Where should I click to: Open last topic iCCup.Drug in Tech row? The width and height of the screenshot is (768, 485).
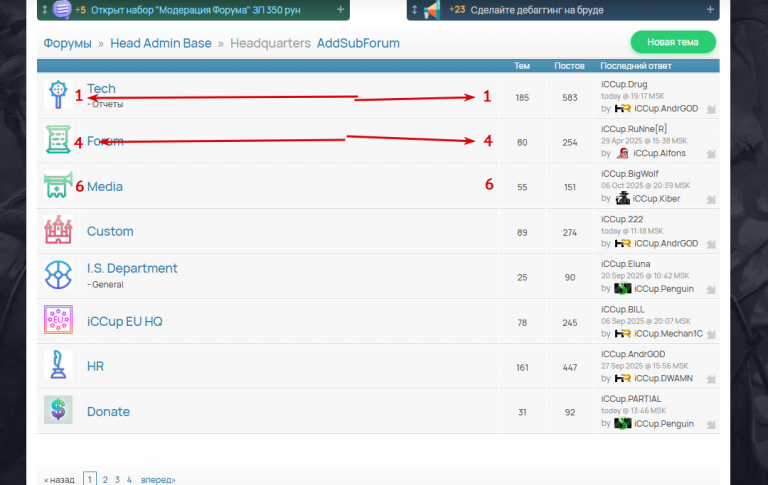624,84
